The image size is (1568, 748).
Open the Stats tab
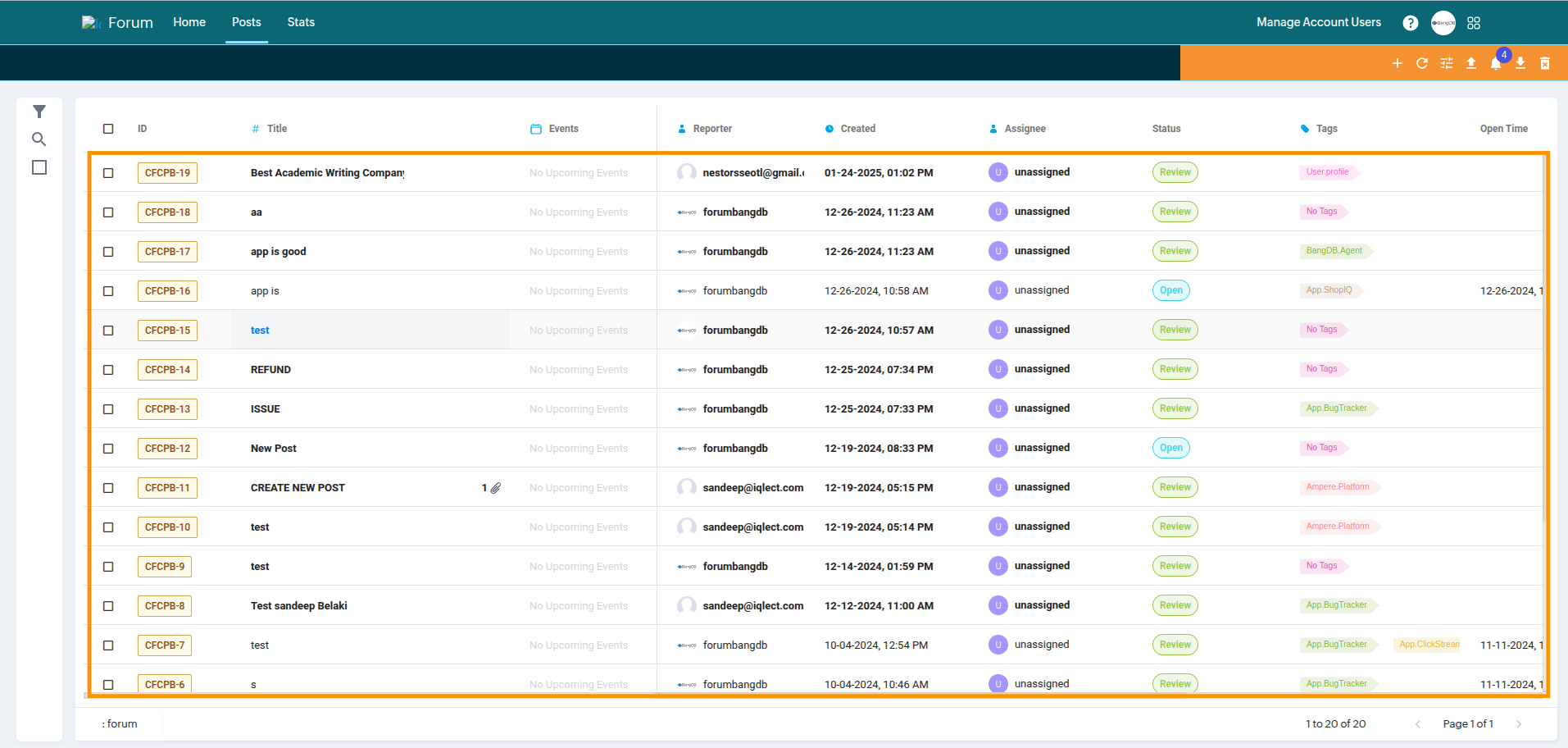pos(301,22)
